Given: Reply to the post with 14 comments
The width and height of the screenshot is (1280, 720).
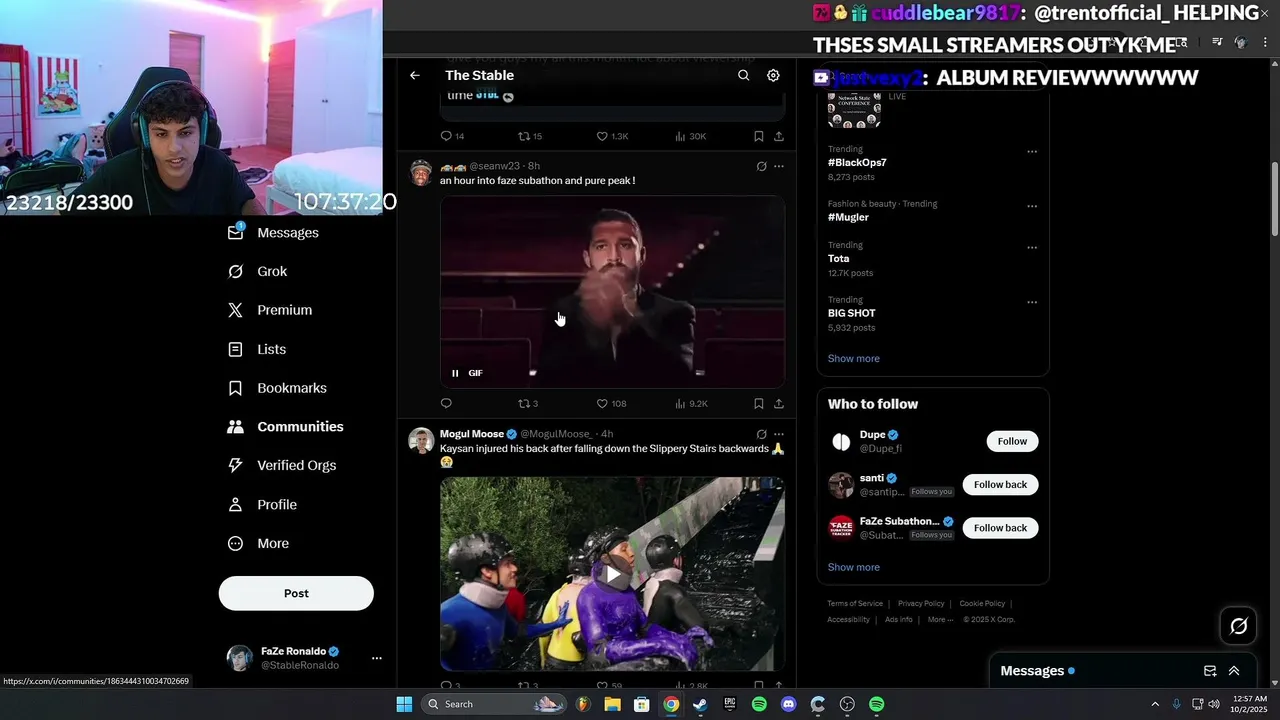Looking at the screenshot, I should pos(452,136).
